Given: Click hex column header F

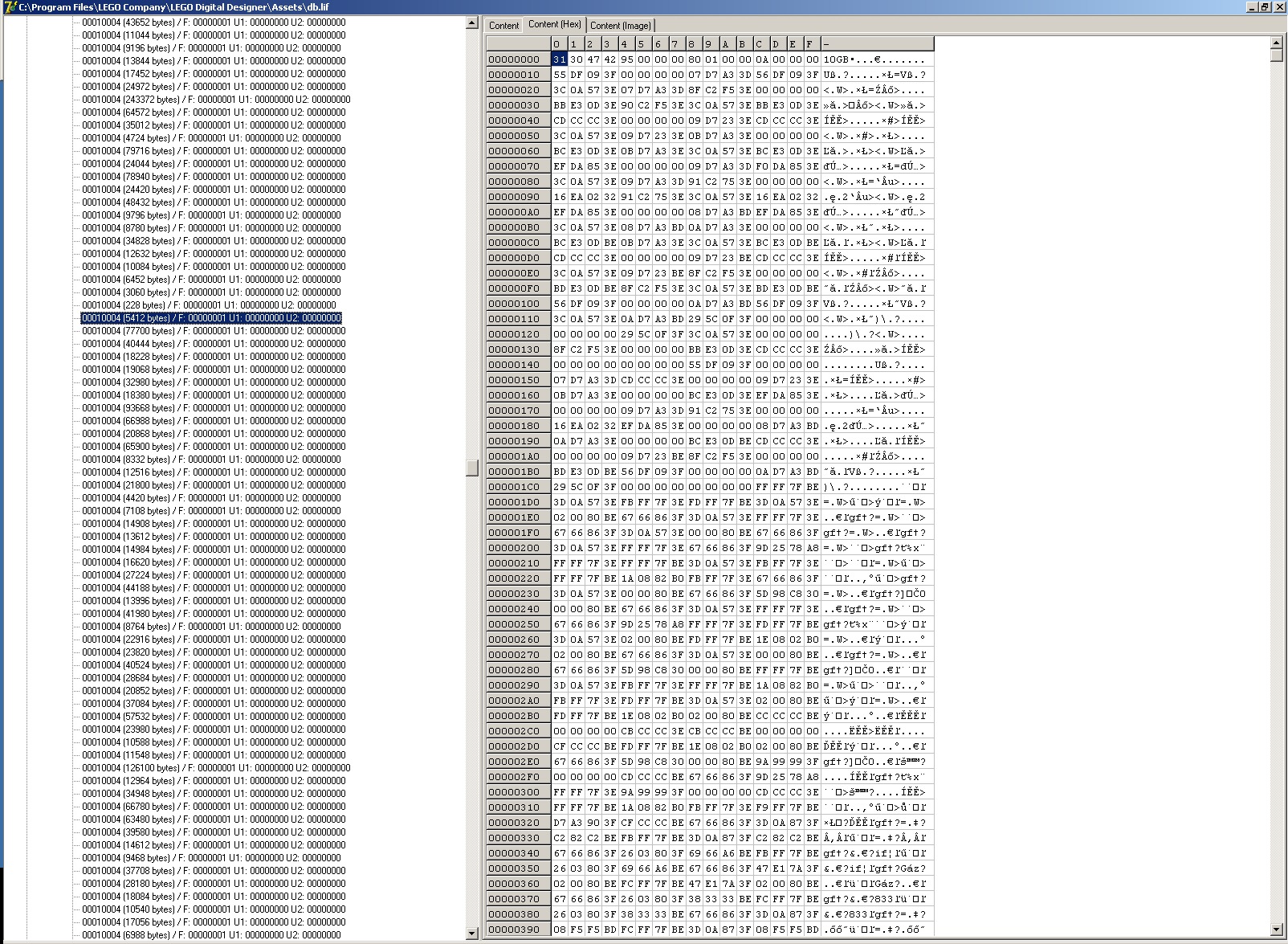Looking at the screenshot, I should coord(813,44).
